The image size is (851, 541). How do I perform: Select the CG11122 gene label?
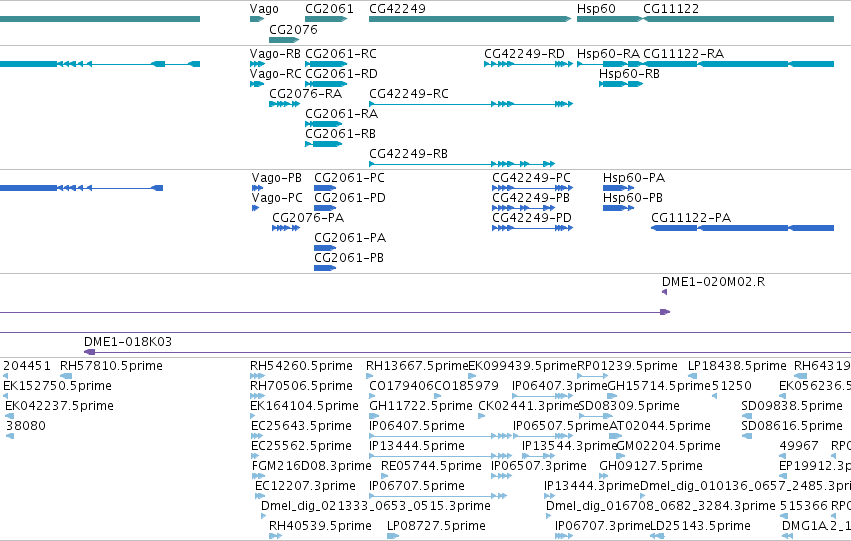pos(671,9)
